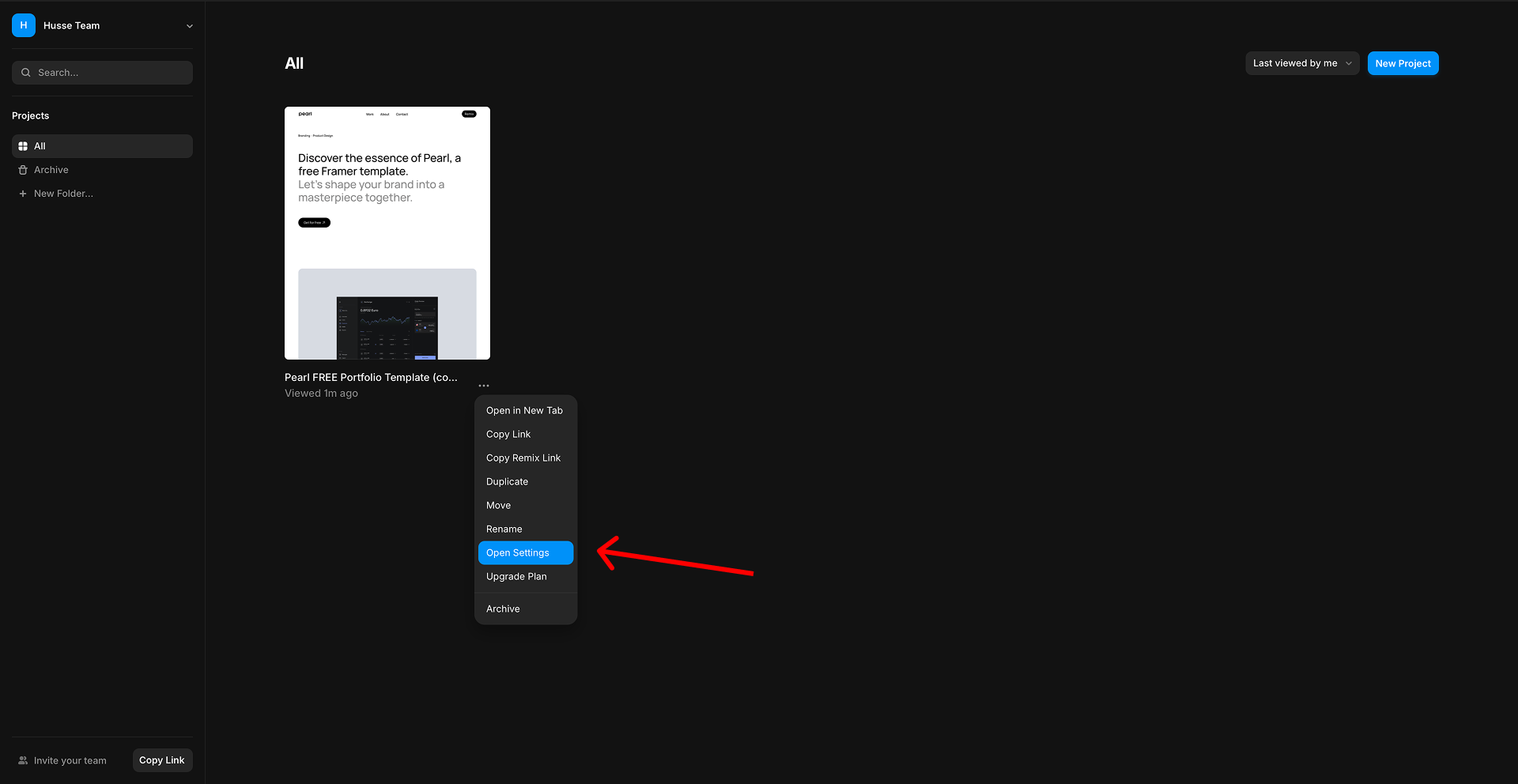Click the bottom-left Copy Link button
Image resolution: width=1518 pixels, height=784 pixels.
pos(162,760)
